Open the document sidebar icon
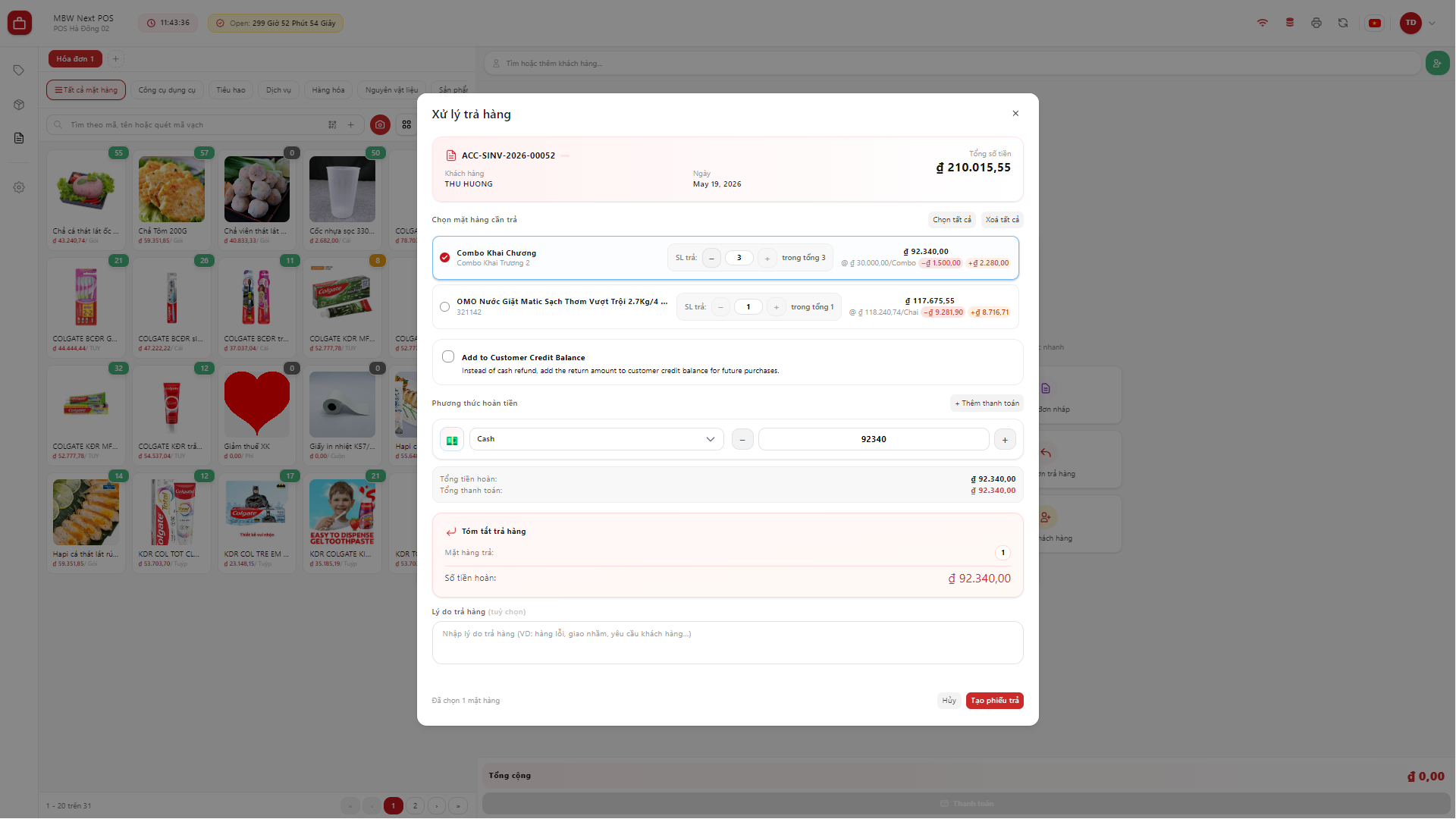 pyautogui.click(x=19, y=138)
